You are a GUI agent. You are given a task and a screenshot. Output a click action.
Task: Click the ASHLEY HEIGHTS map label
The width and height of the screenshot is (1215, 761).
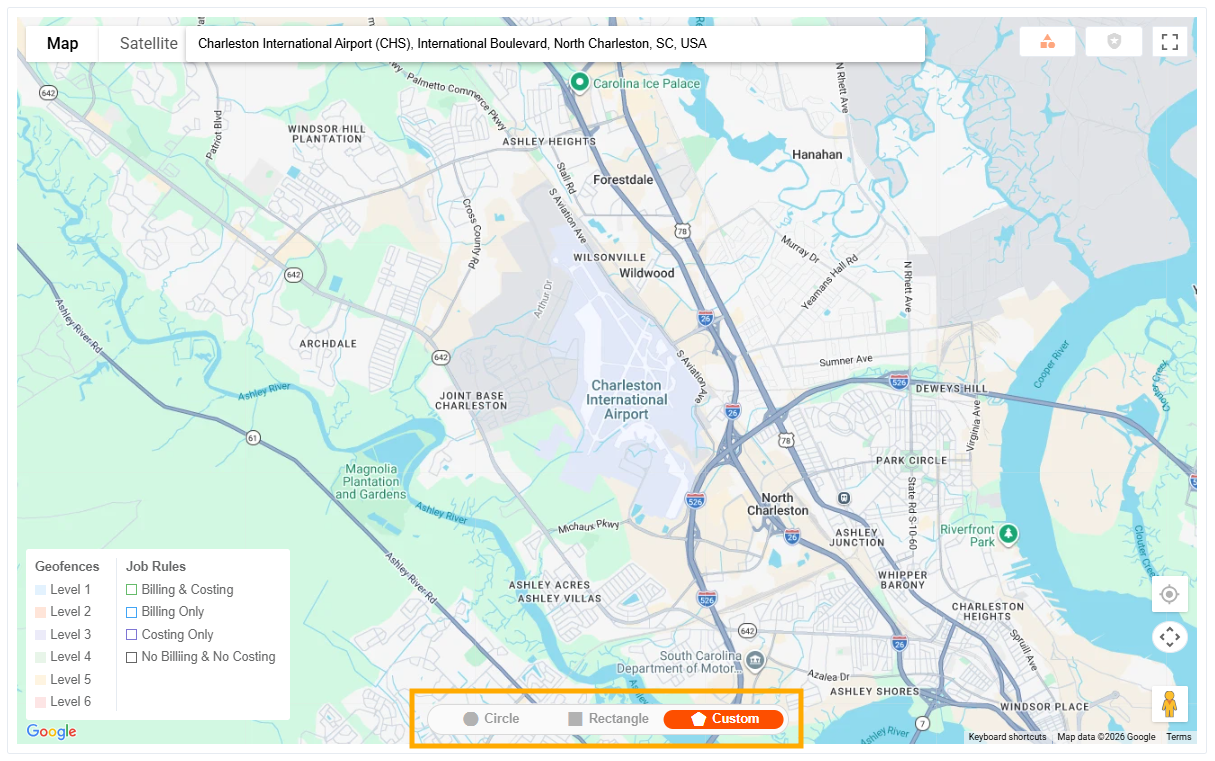[x=549, y=142]
